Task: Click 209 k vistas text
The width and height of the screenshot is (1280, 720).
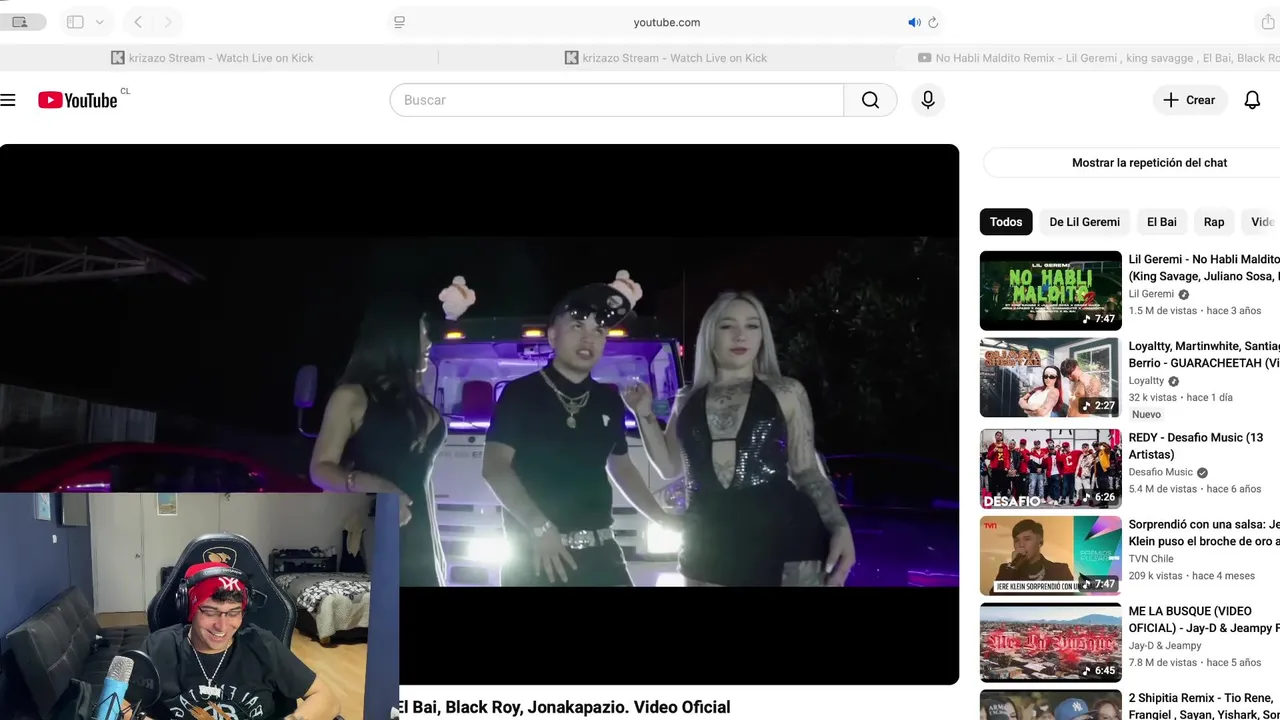Action: (x=1156, y=576)
